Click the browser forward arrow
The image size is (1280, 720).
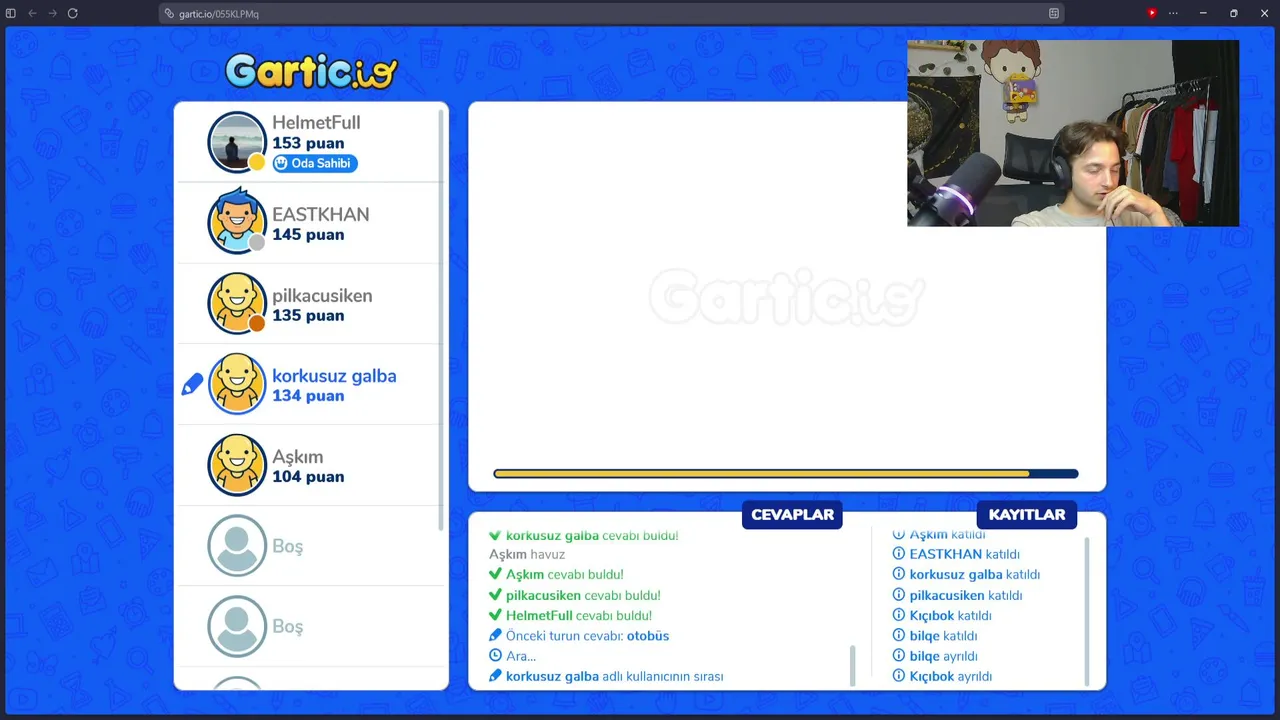tap(52, 13)
